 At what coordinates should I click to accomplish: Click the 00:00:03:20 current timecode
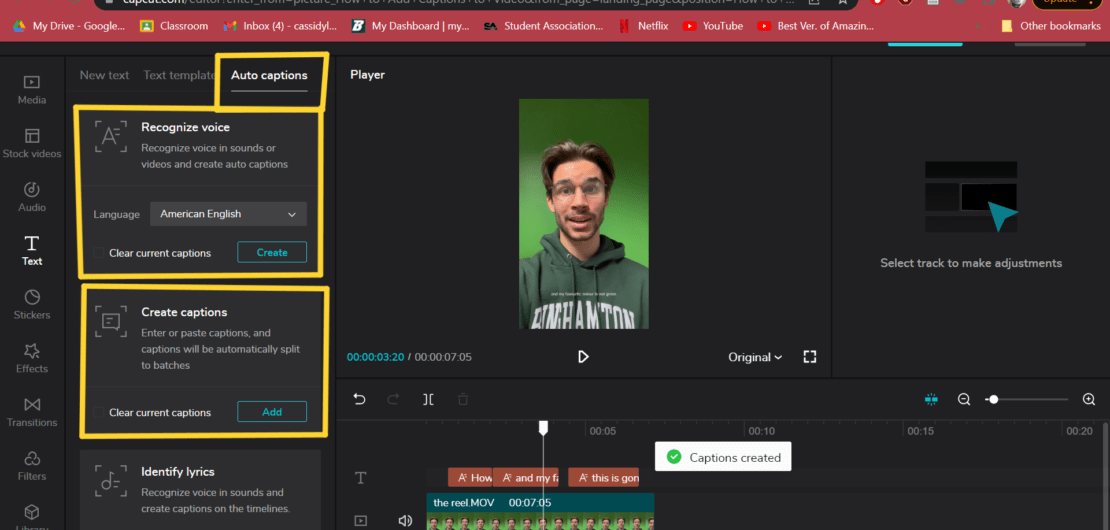pyautogui.click(x=375, y=357)
